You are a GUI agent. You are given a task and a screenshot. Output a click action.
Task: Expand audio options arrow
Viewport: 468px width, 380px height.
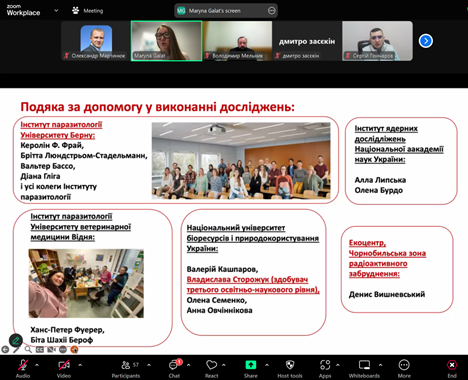tap(37, 365)
